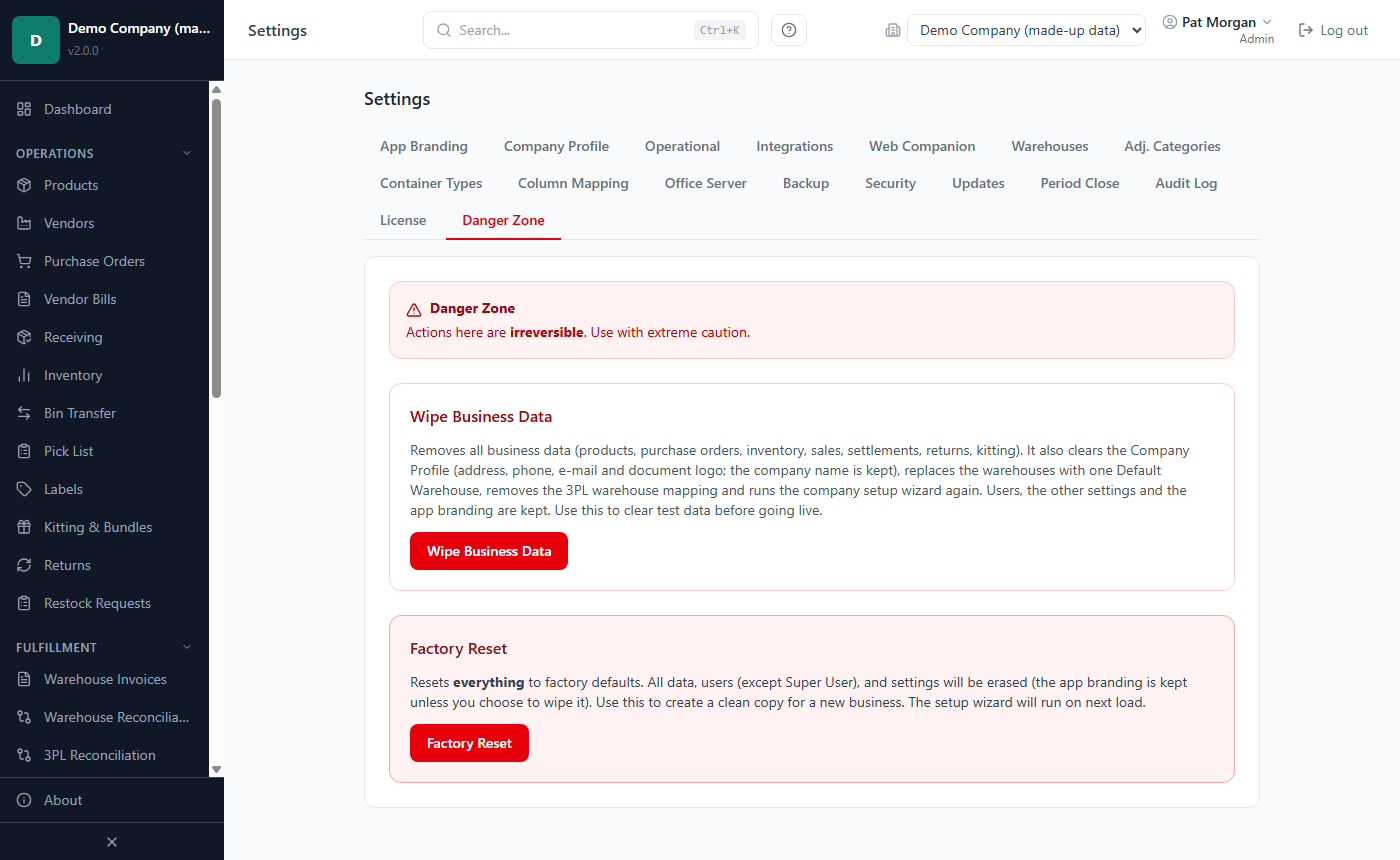Click the Restock Requests icon
Screen dimensions: 1400x860
[x=24, y=603]
